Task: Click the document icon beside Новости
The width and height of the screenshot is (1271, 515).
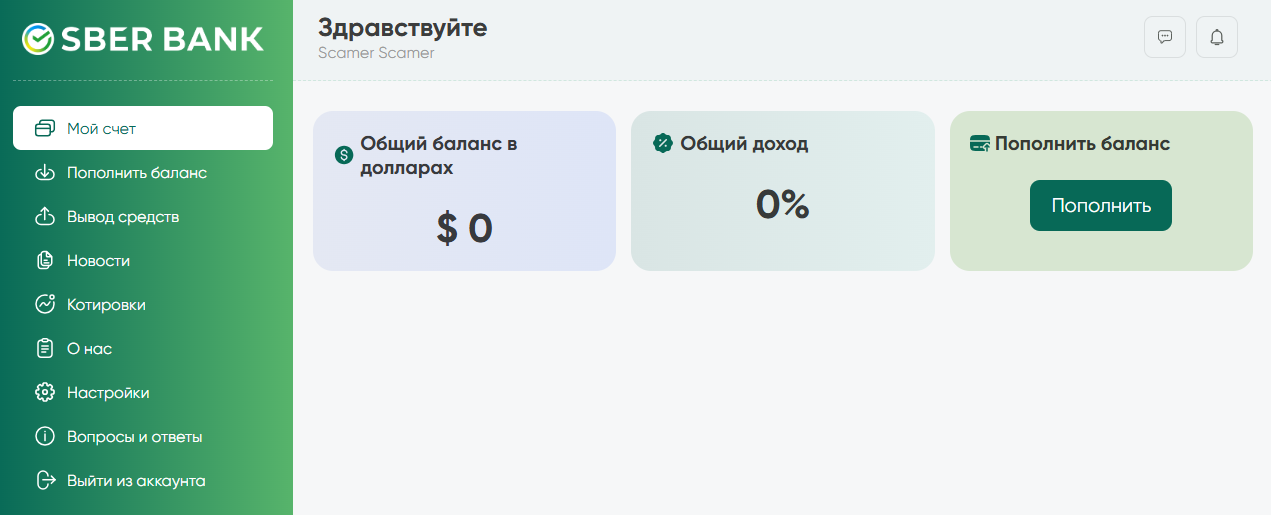Action: point(44,260)
